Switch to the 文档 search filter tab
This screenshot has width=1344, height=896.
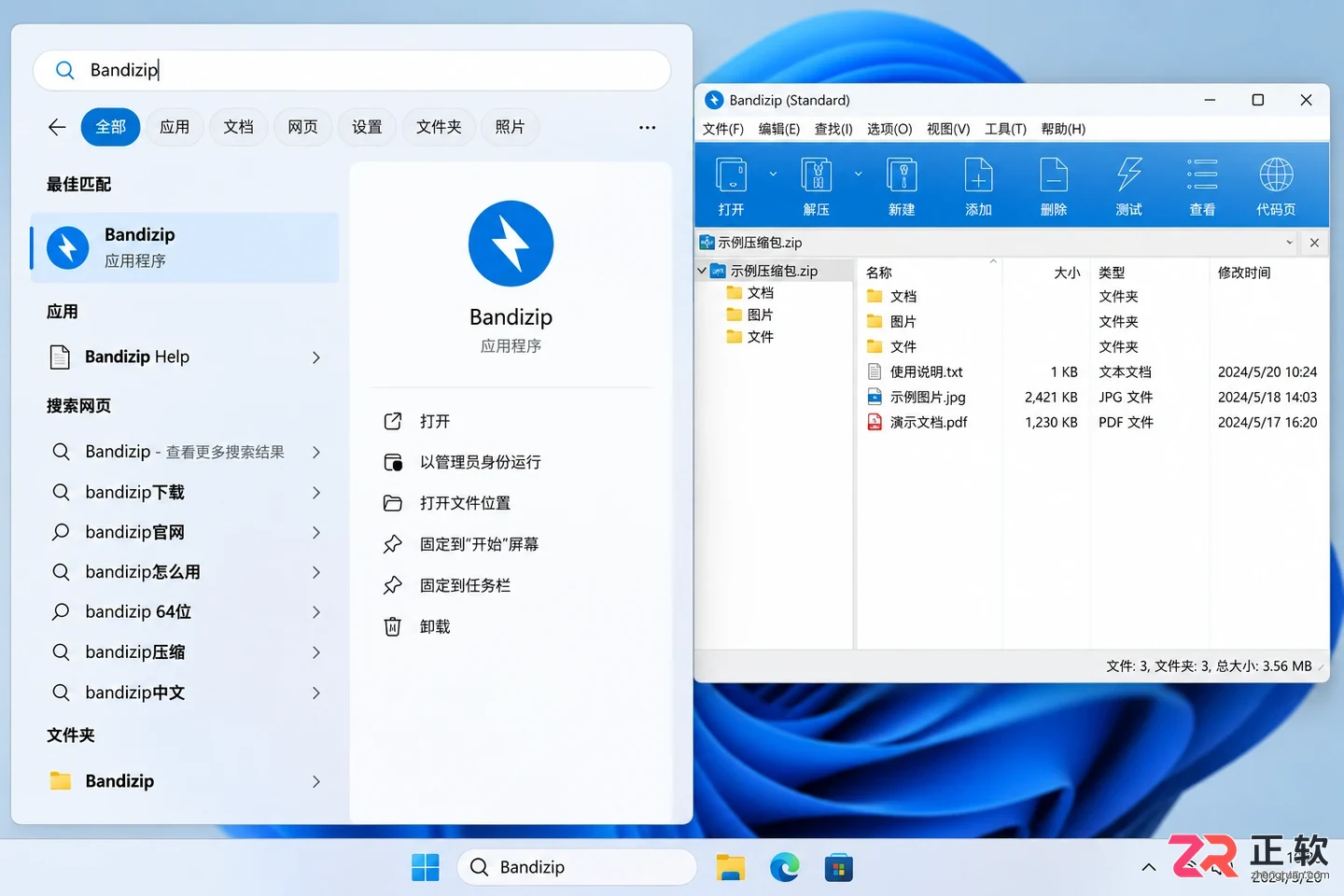[x=238, y=127]
